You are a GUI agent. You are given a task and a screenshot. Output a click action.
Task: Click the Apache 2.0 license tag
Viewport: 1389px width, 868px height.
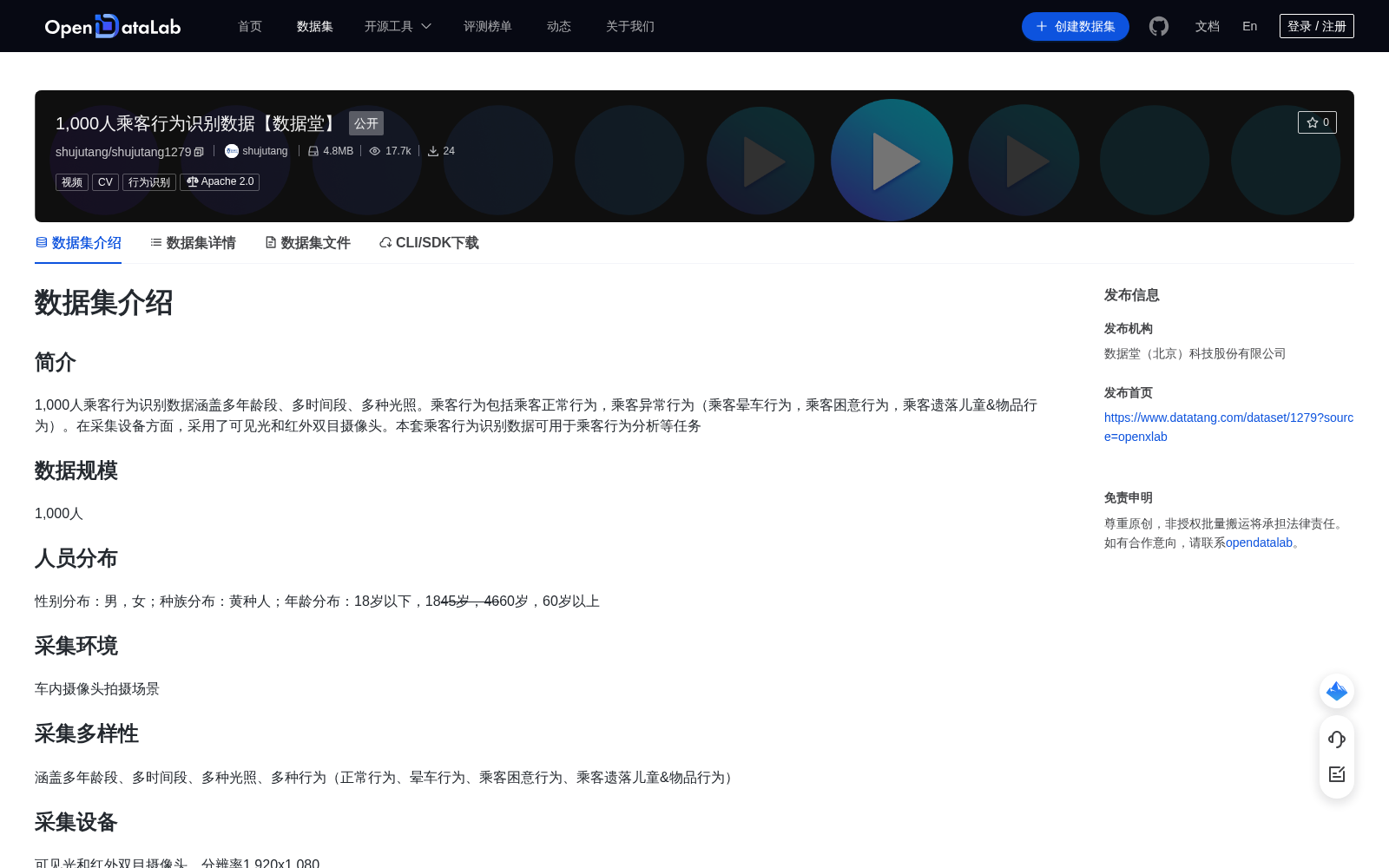click(220, 181)
